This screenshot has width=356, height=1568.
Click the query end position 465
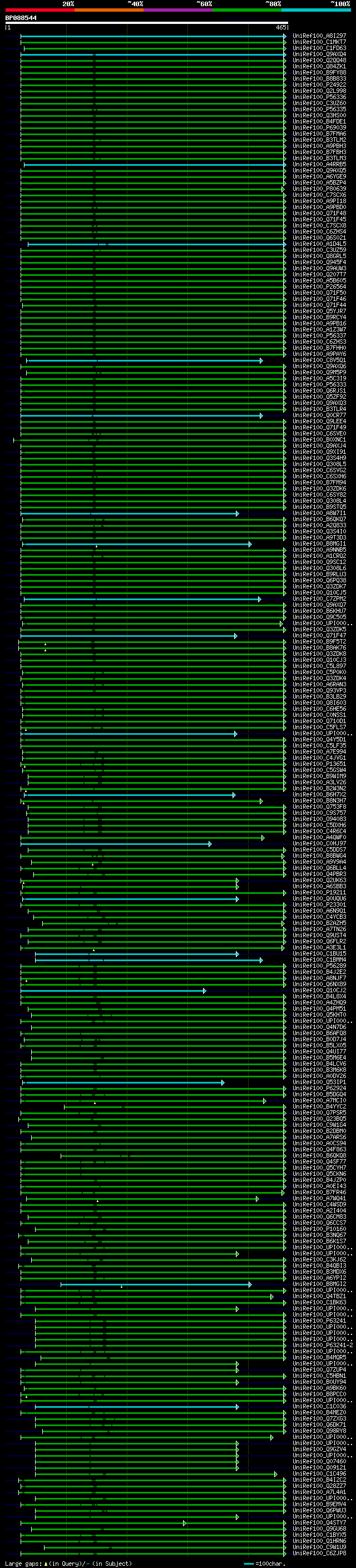click(280, 27)
